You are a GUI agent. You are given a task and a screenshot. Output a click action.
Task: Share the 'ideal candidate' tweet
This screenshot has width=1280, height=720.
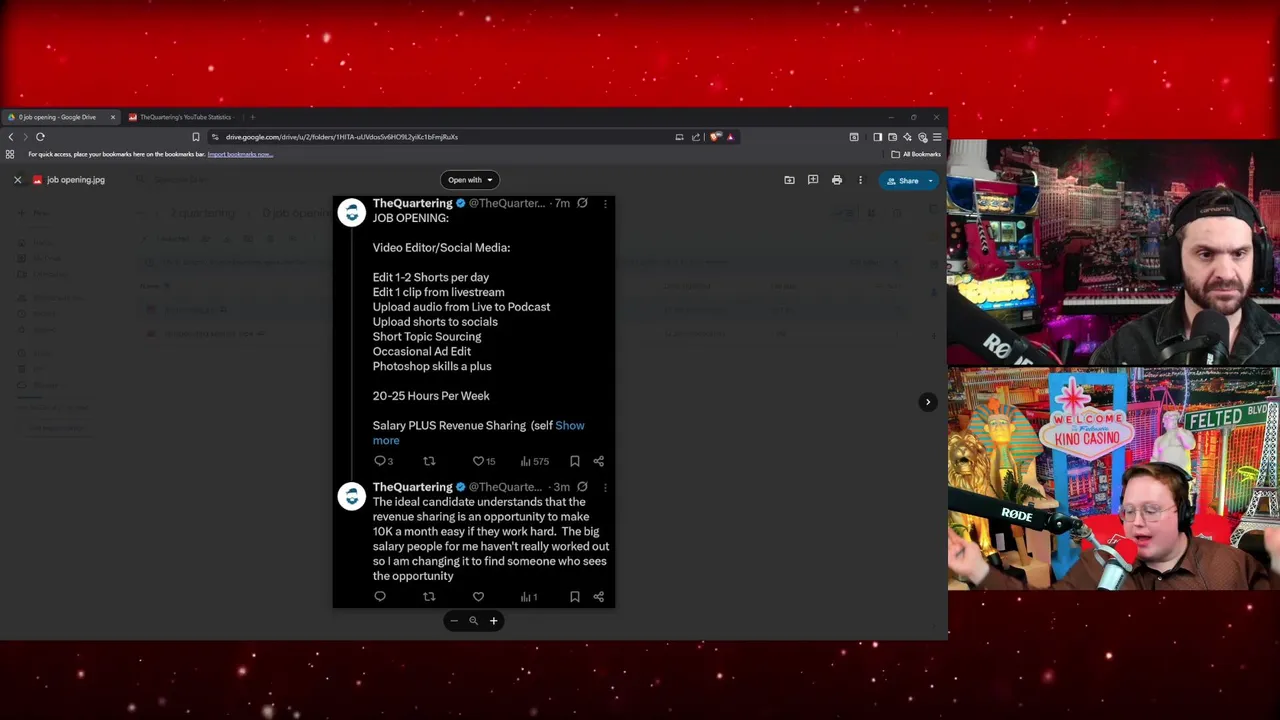pos(599,597)
